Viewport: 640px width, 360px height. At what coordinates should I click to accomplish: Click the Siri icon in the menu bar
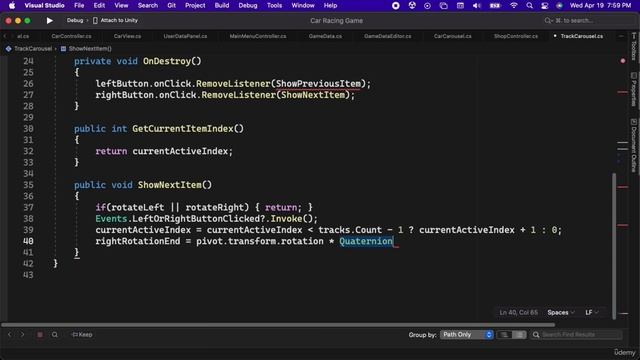(x=560, y=5)
